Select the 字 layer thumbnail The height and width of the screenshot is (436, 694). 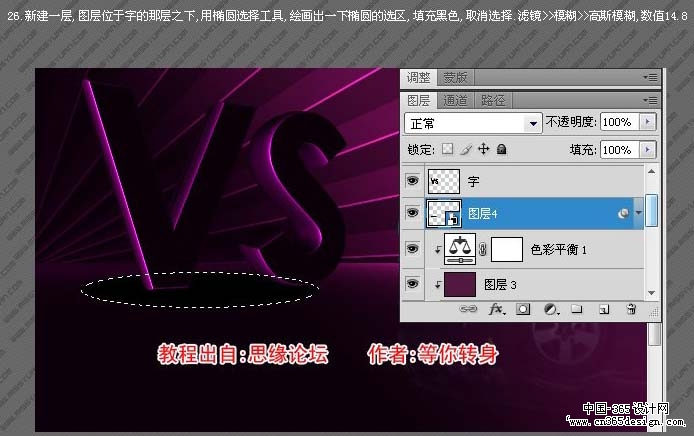(x=444, y=181)
